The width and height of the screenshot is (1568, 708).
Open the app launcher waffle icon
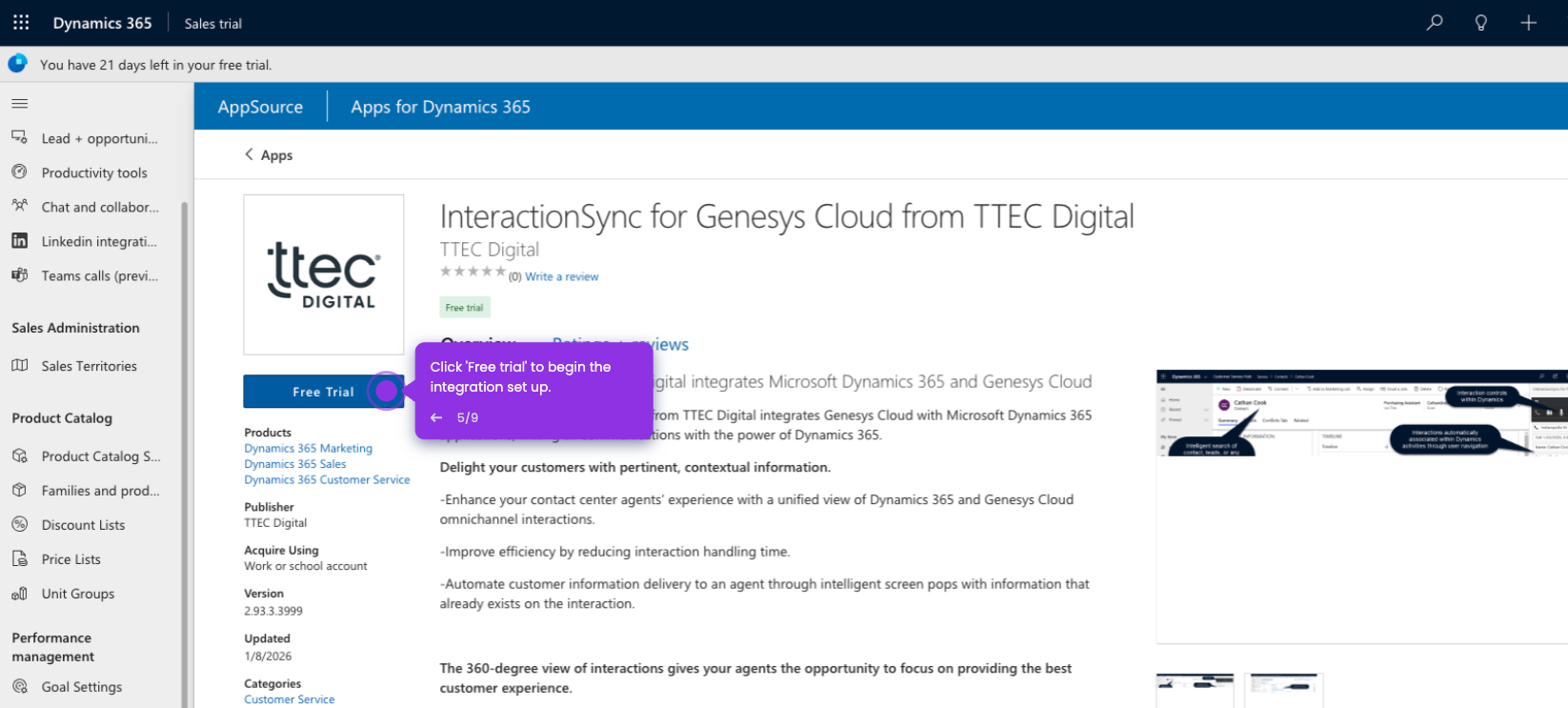[x=21, y=23]
